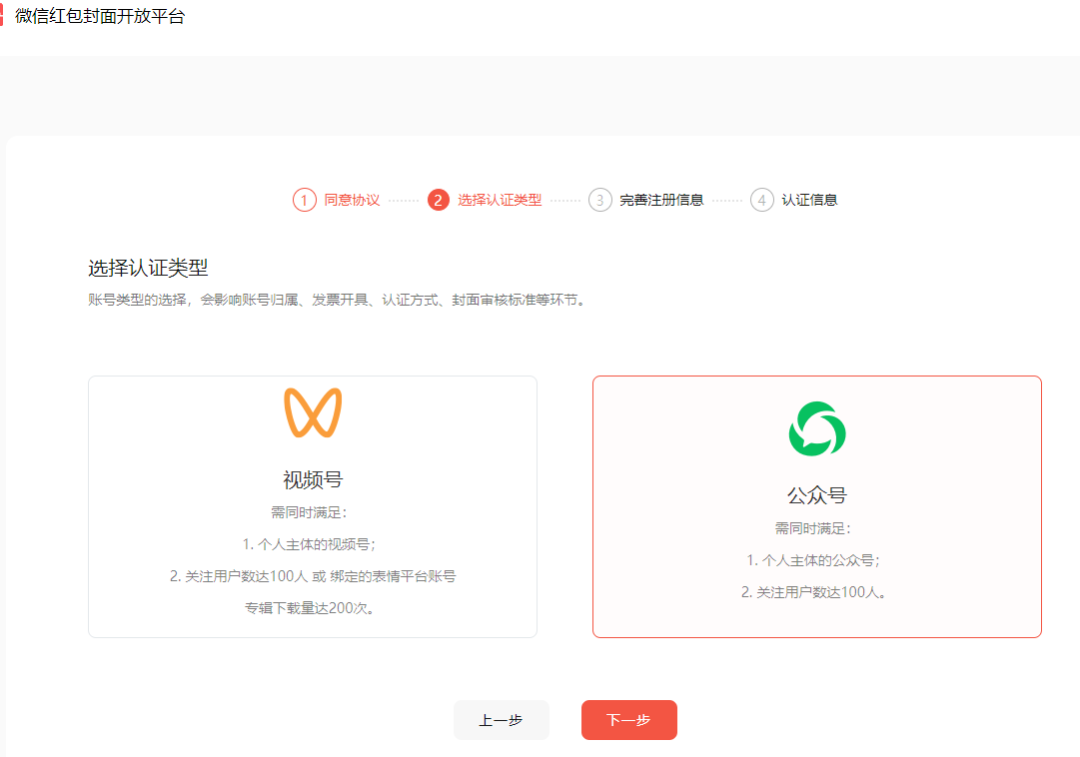The width and height of the screenshot is (1080, 757).
Task: Open 微信红包封面开放平台 header title
Action: pyautogui.click(x=100, y=16)
